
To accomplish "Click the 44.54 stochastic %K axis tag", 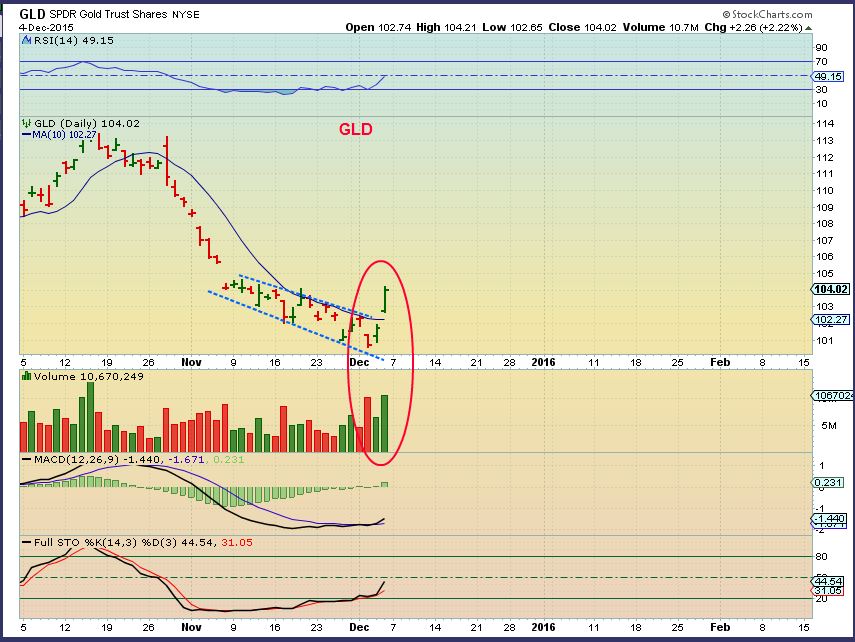I will [828, 581].
